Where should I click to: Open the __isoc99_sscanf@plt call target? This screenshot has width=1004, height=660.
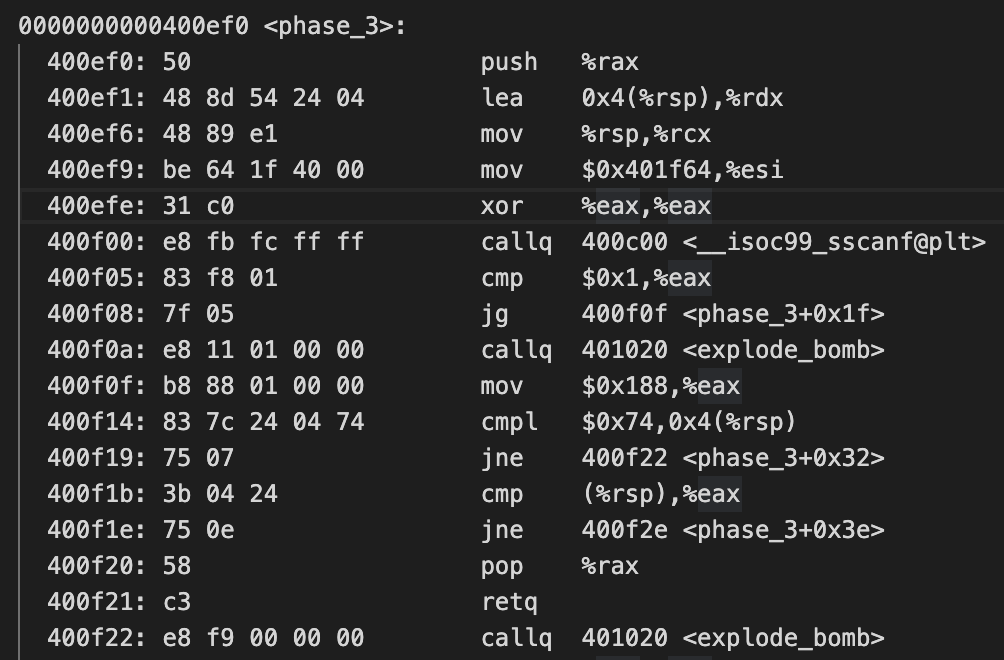tap(834, 242)
